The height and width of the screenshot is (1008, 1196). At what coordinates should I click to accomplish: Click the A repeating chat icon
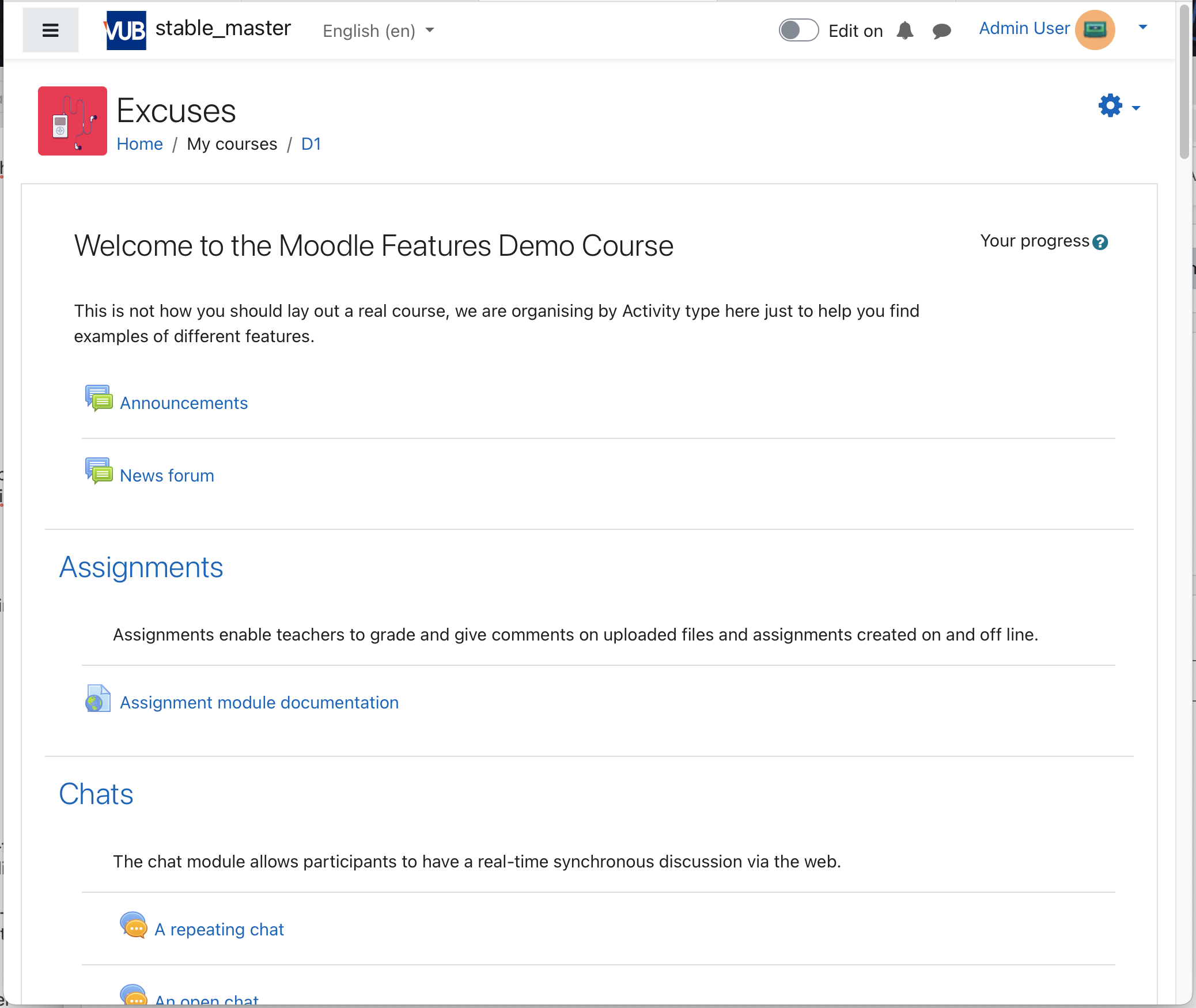134,925
